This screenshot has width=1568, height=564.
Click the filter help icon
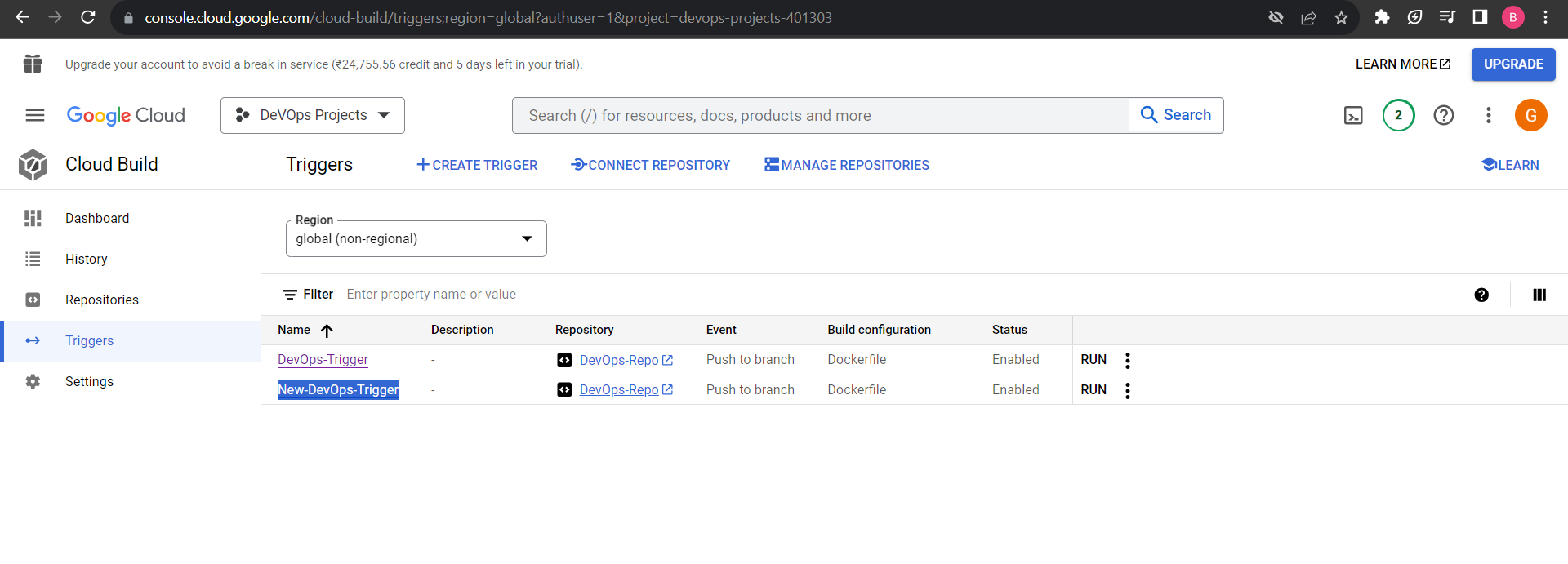click(x=1481, y=295)
